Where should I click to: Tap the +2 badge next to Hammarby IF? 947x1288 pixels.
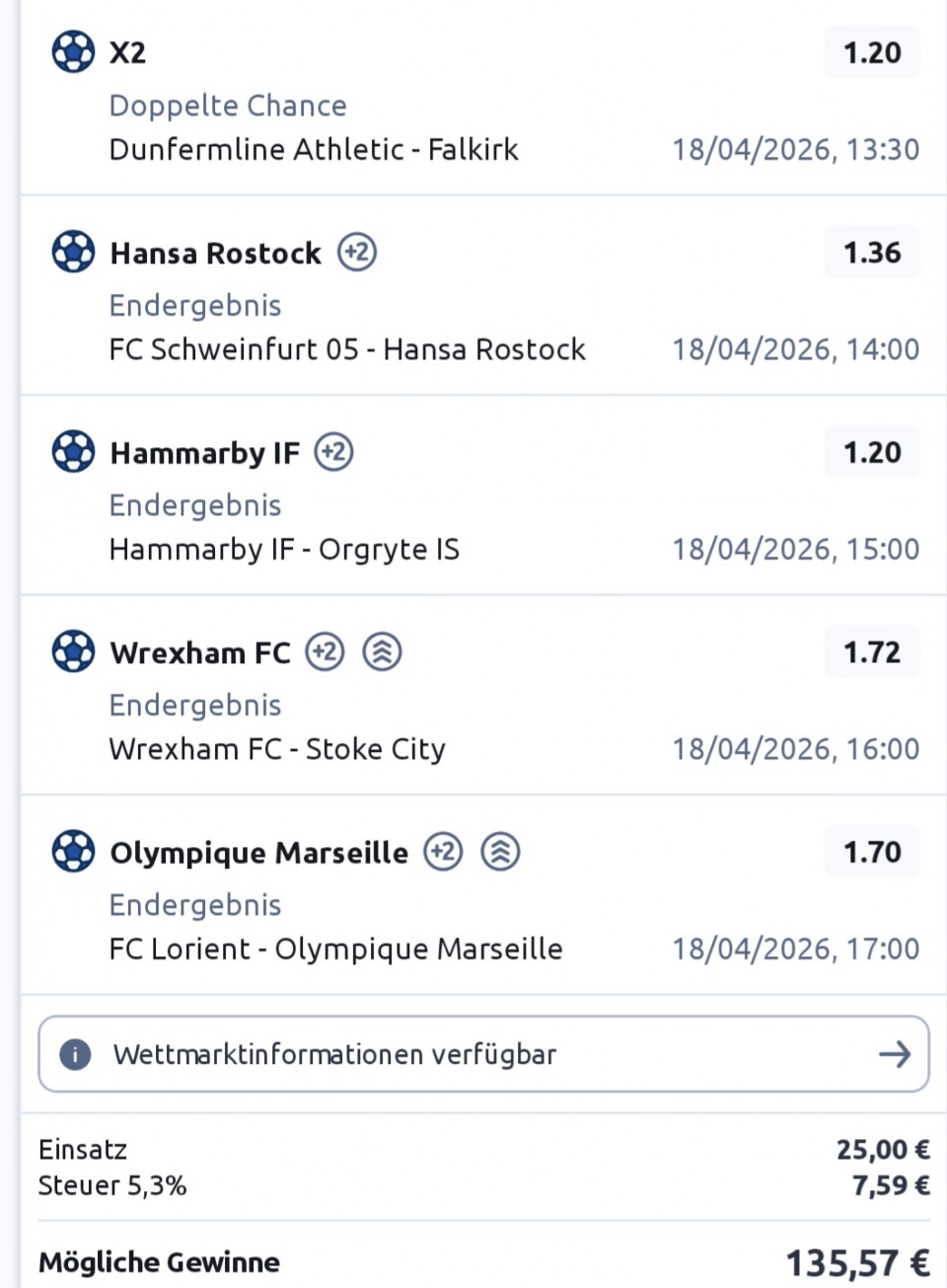334,452
